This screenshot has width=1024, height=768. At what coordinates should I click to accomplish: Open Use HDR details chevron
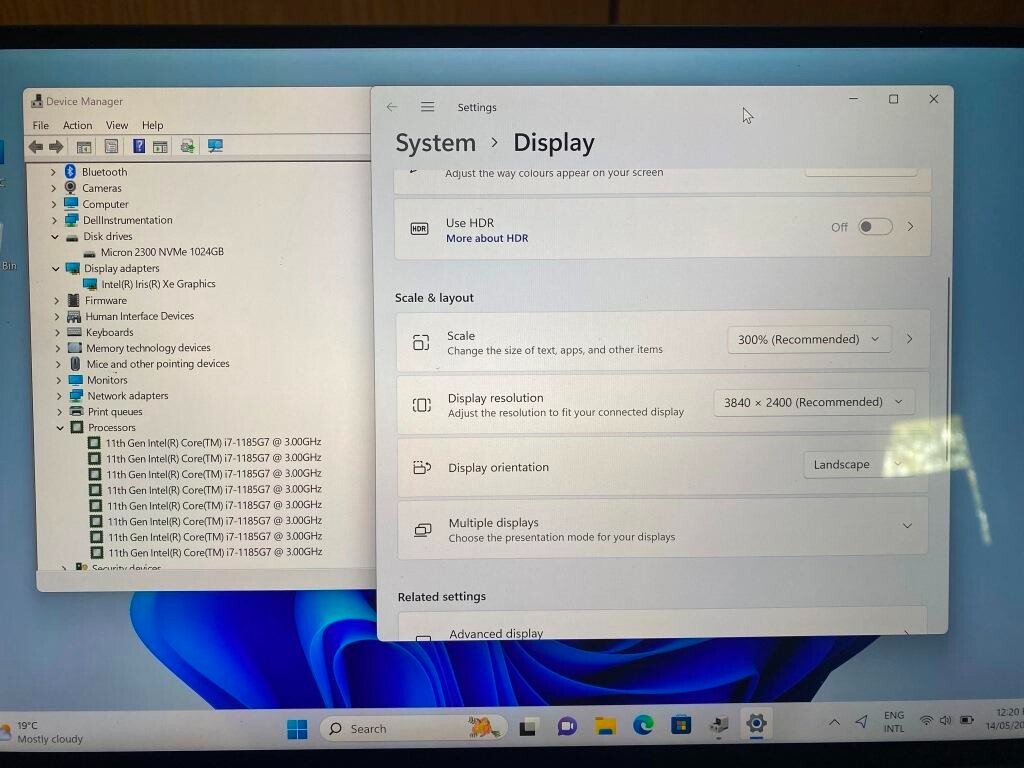(x=910, y=227)
